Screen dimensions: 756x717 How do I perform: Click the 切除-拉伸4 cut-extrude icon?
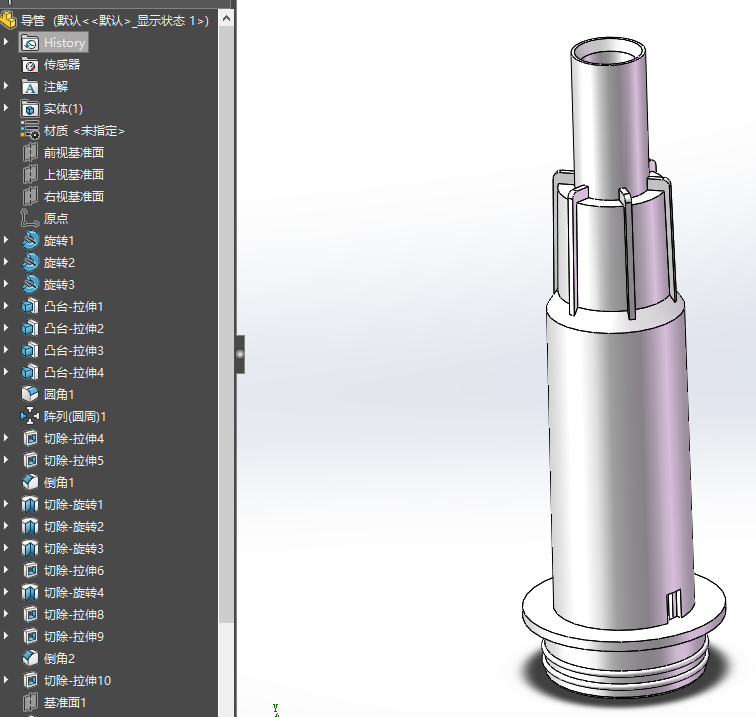[x=30, y=439]
